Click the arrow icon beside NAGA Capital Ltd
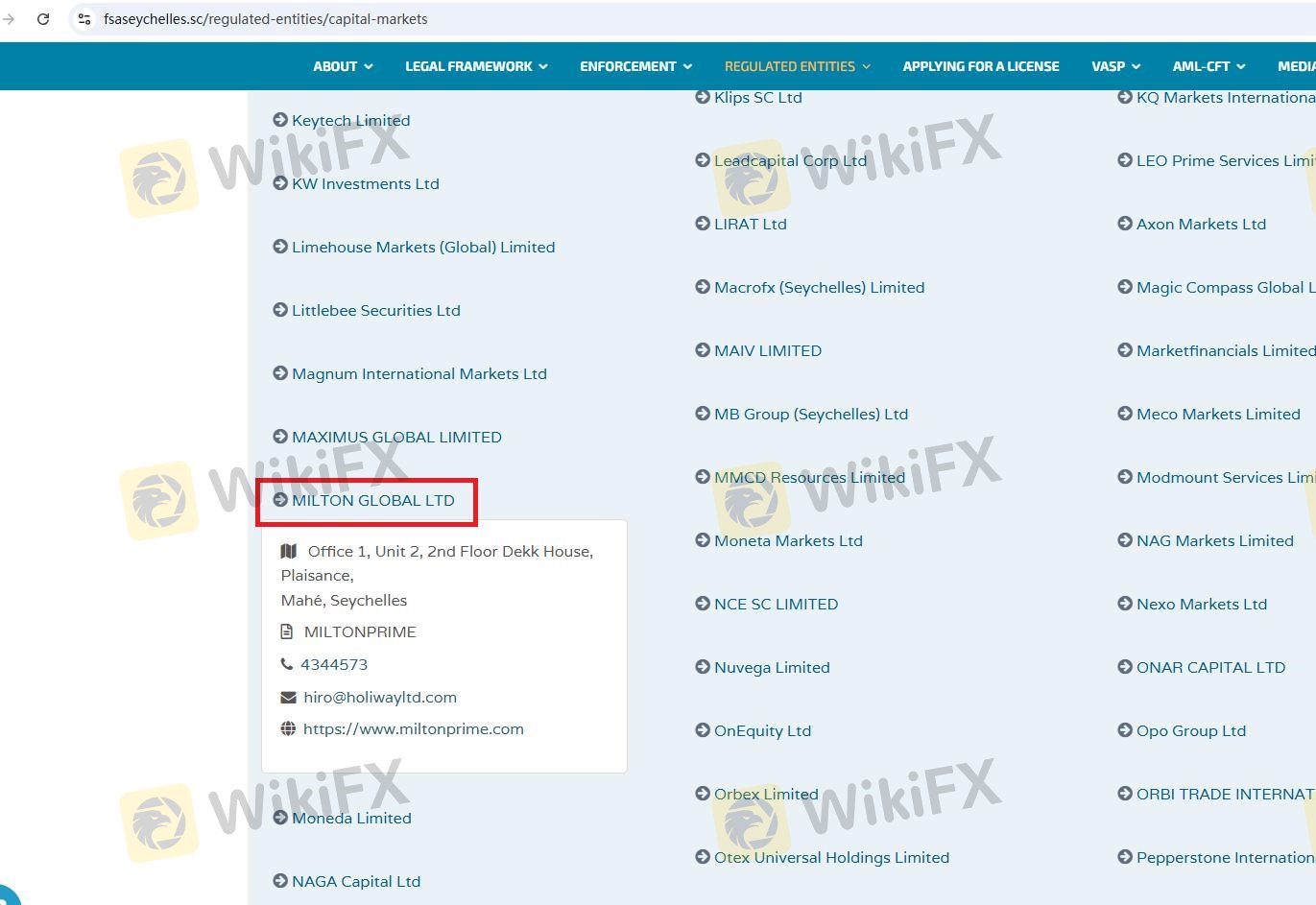This screenshot has width=1316, height=905. point(280,881)
